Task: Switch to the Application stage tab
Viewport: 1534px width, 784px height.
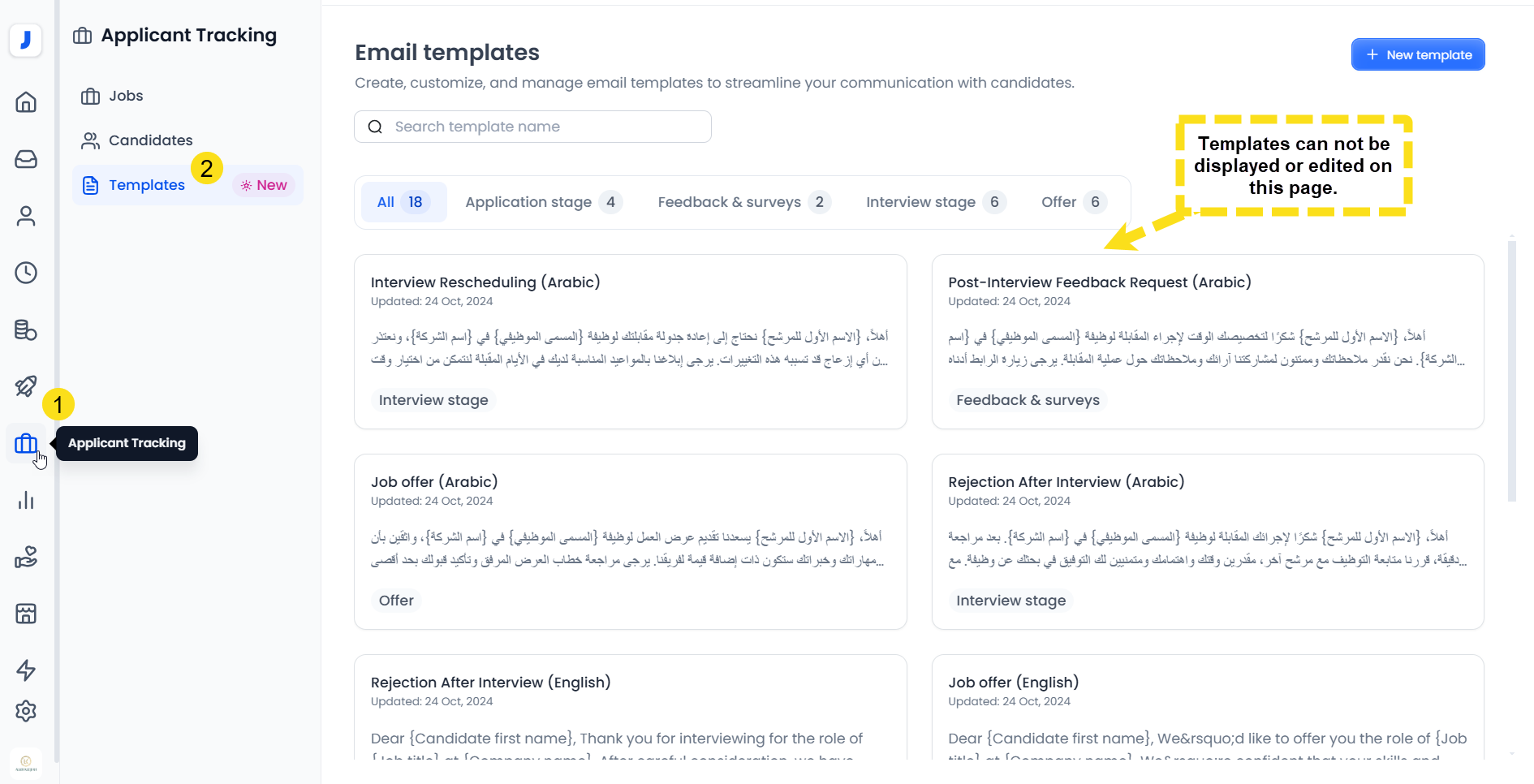Action: pos(543,202)
